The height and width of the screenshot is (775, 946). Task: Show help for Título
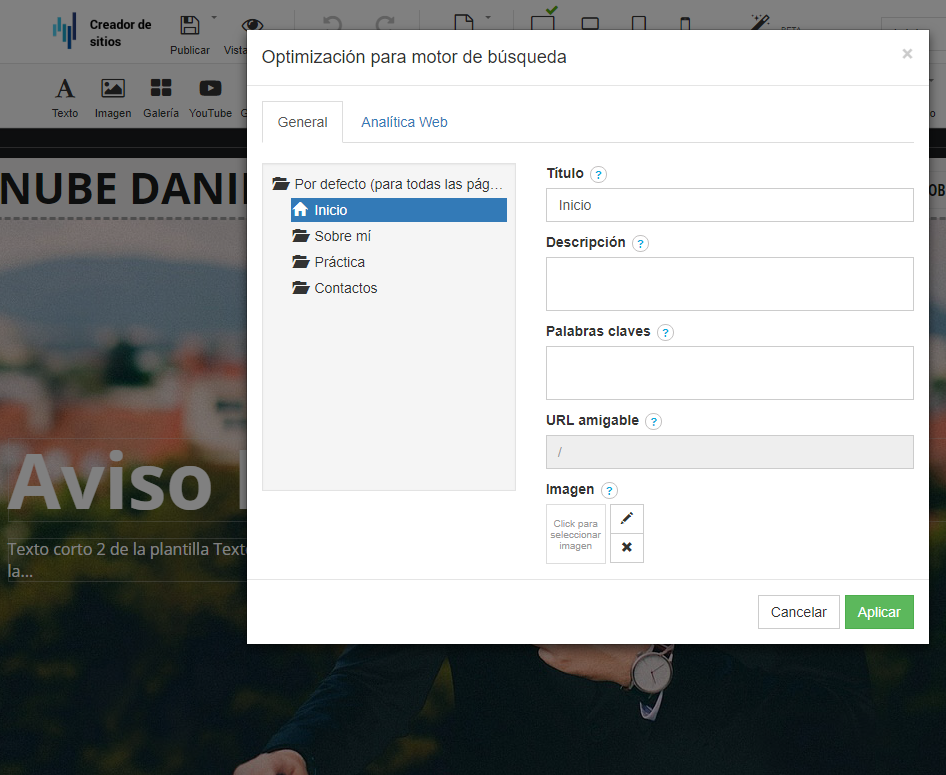598,174
